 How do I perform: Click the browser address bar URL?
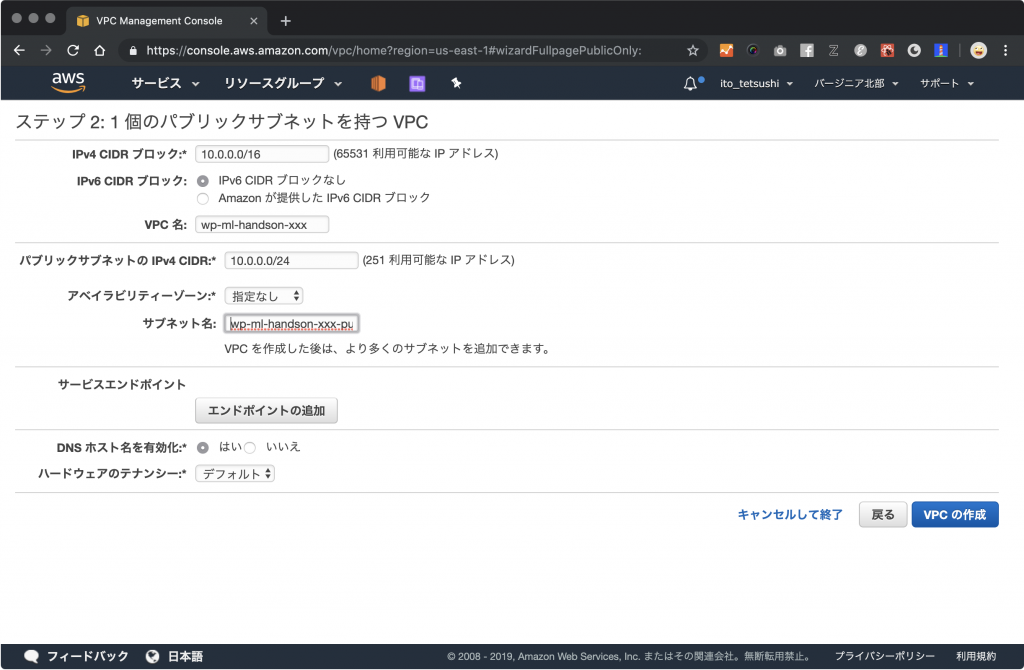click(394, 50)
